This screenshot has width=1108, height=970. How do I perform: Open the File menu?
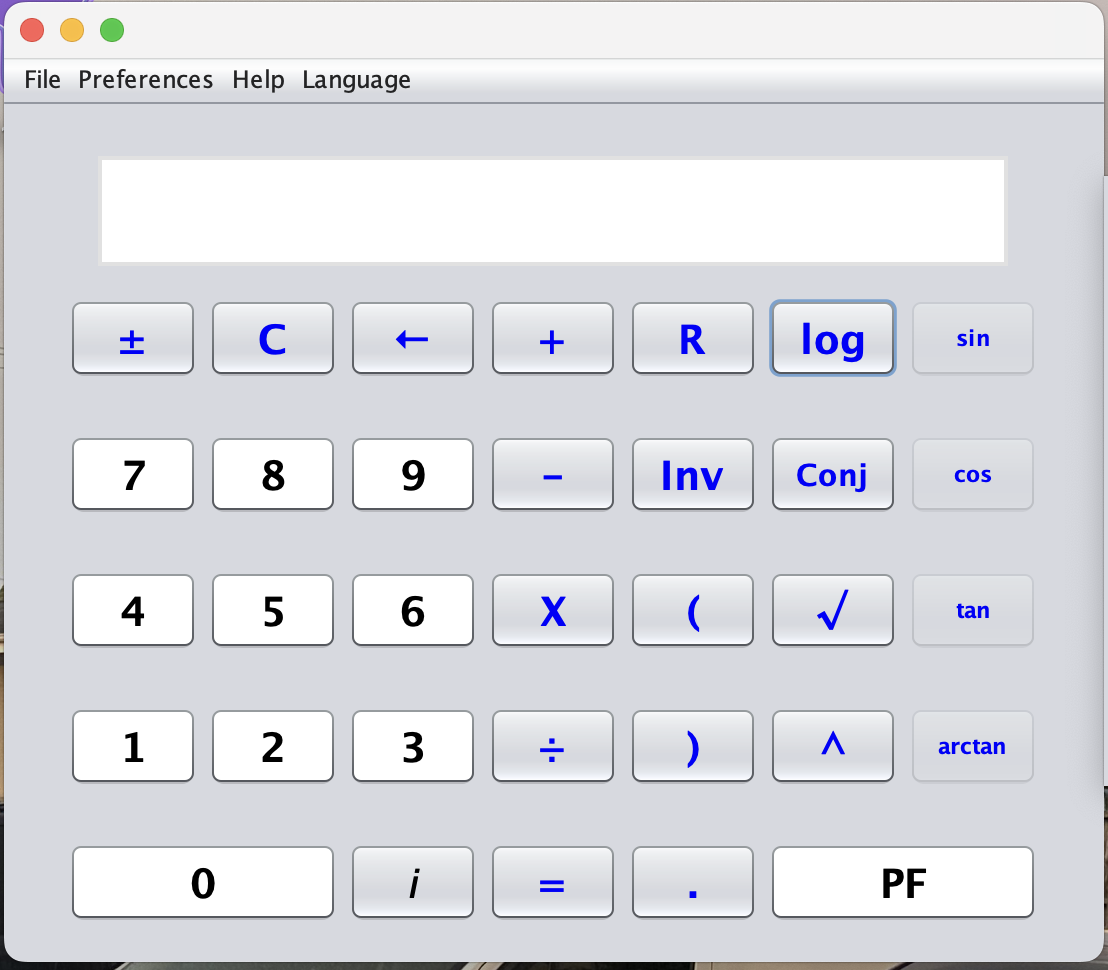click(43, 80)
